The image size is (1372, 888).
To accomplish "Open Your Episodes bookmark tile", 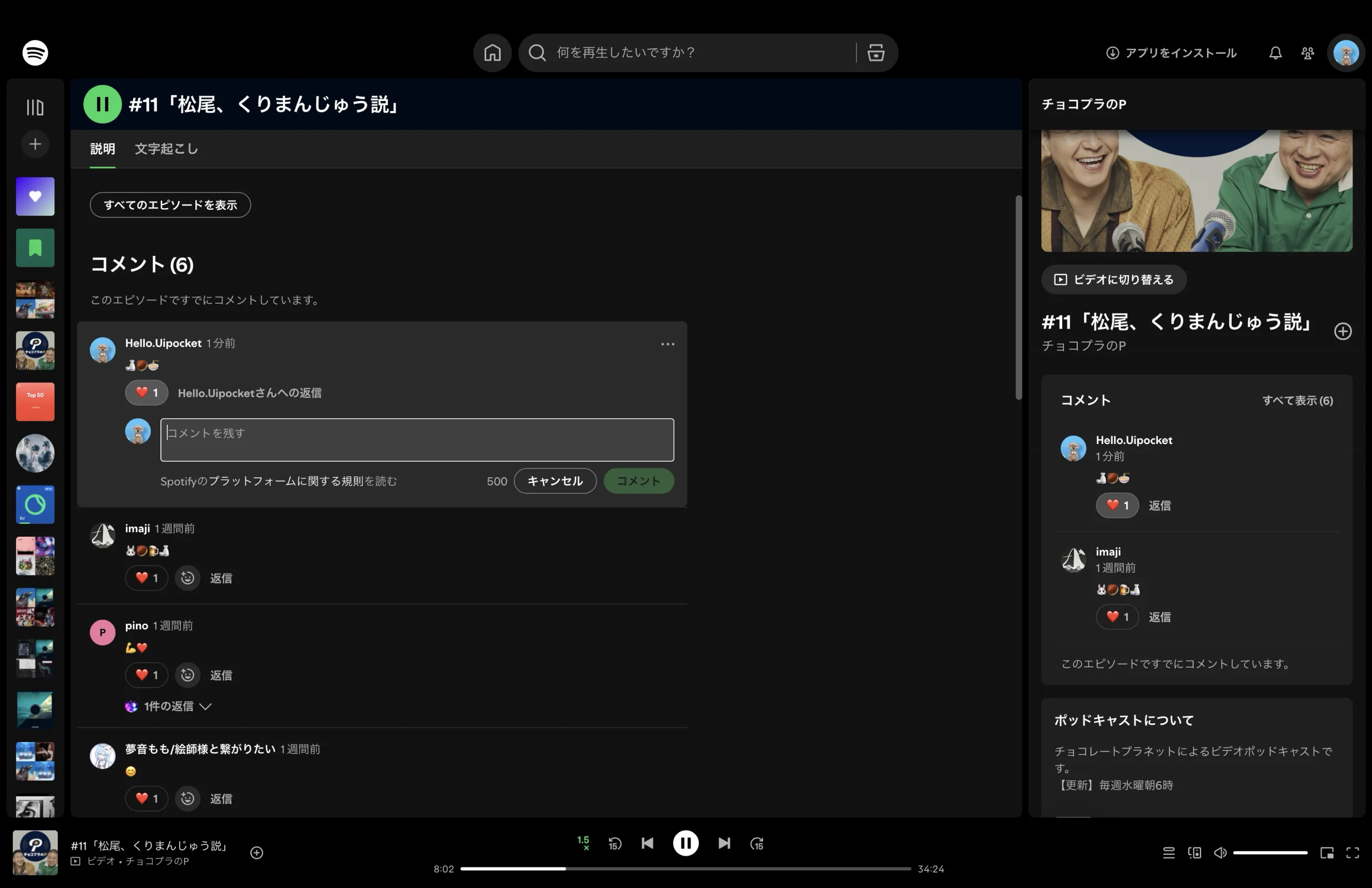I will point(35,248).
